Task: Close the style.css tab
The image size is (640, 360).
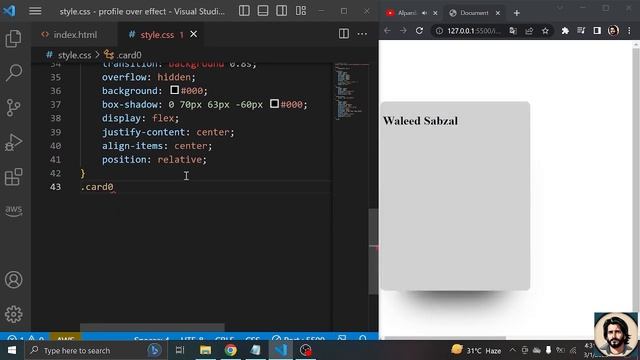Action: [x=193, y=34]
